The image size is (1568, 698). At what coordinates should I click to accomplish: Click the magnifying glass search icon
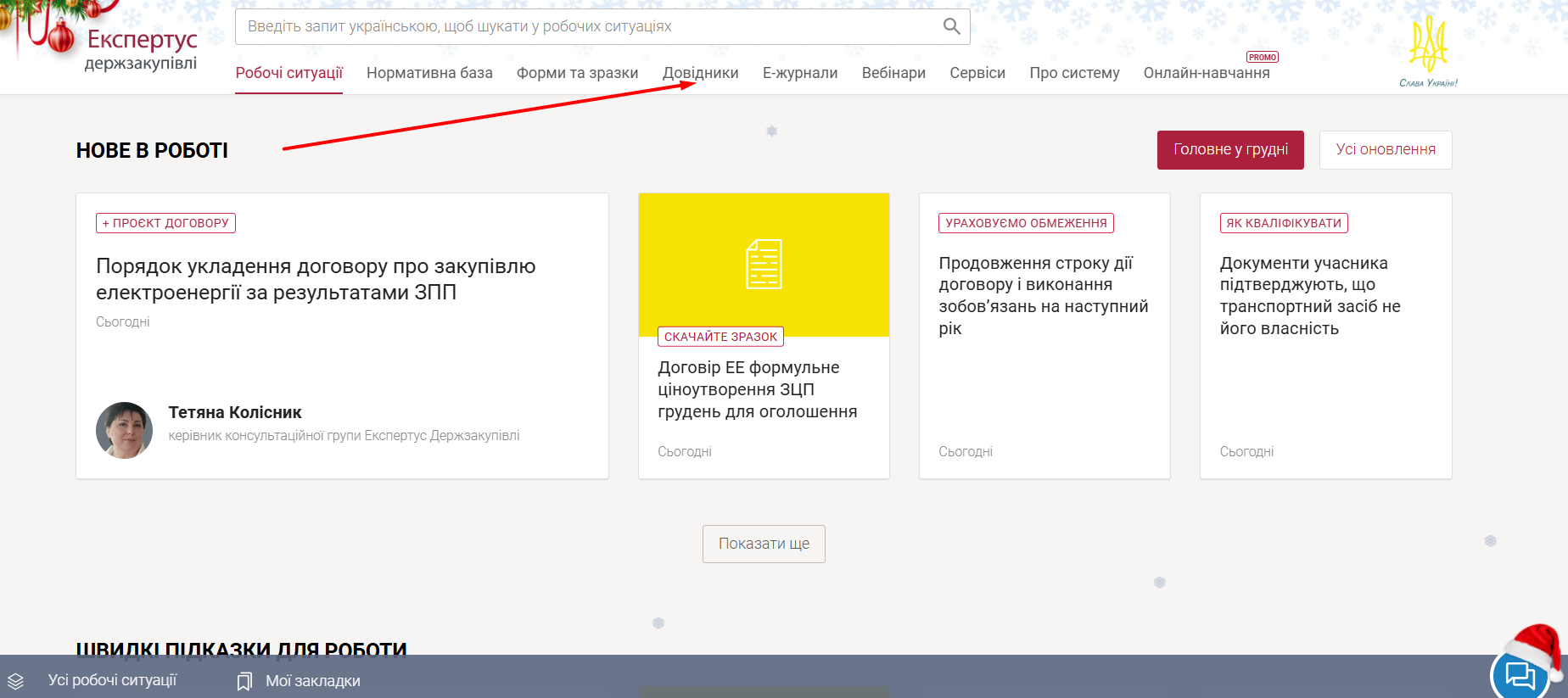click(951, 27)
